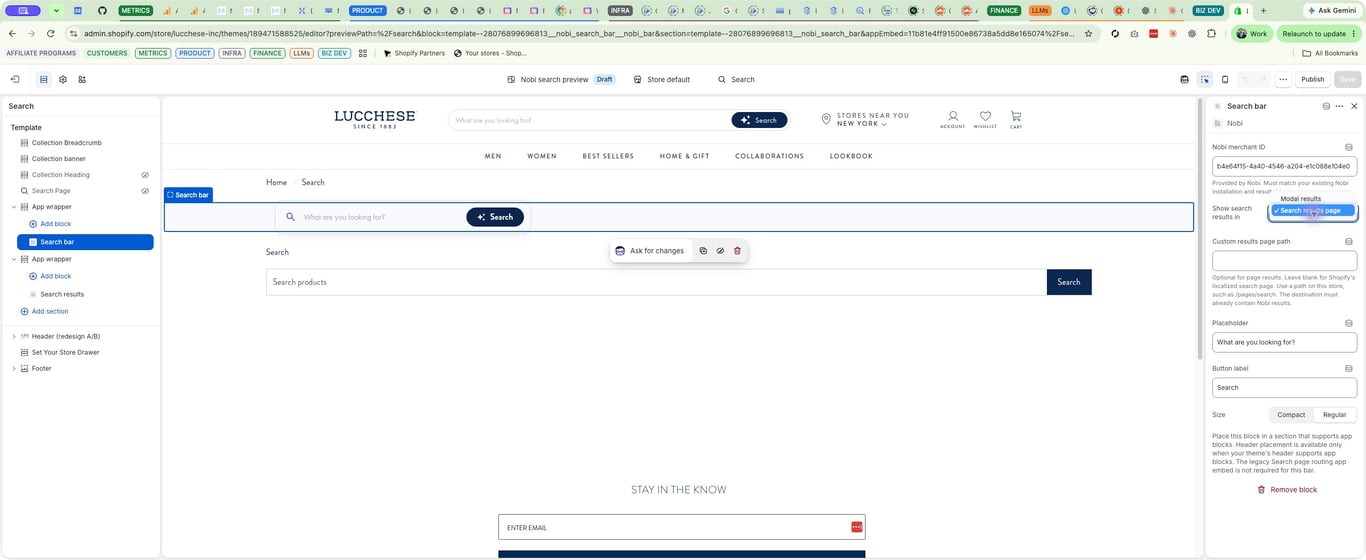The image size is (1366, 560).
Task: Delete block using trash icon in floating toolbar
Action: click(737, 251)
